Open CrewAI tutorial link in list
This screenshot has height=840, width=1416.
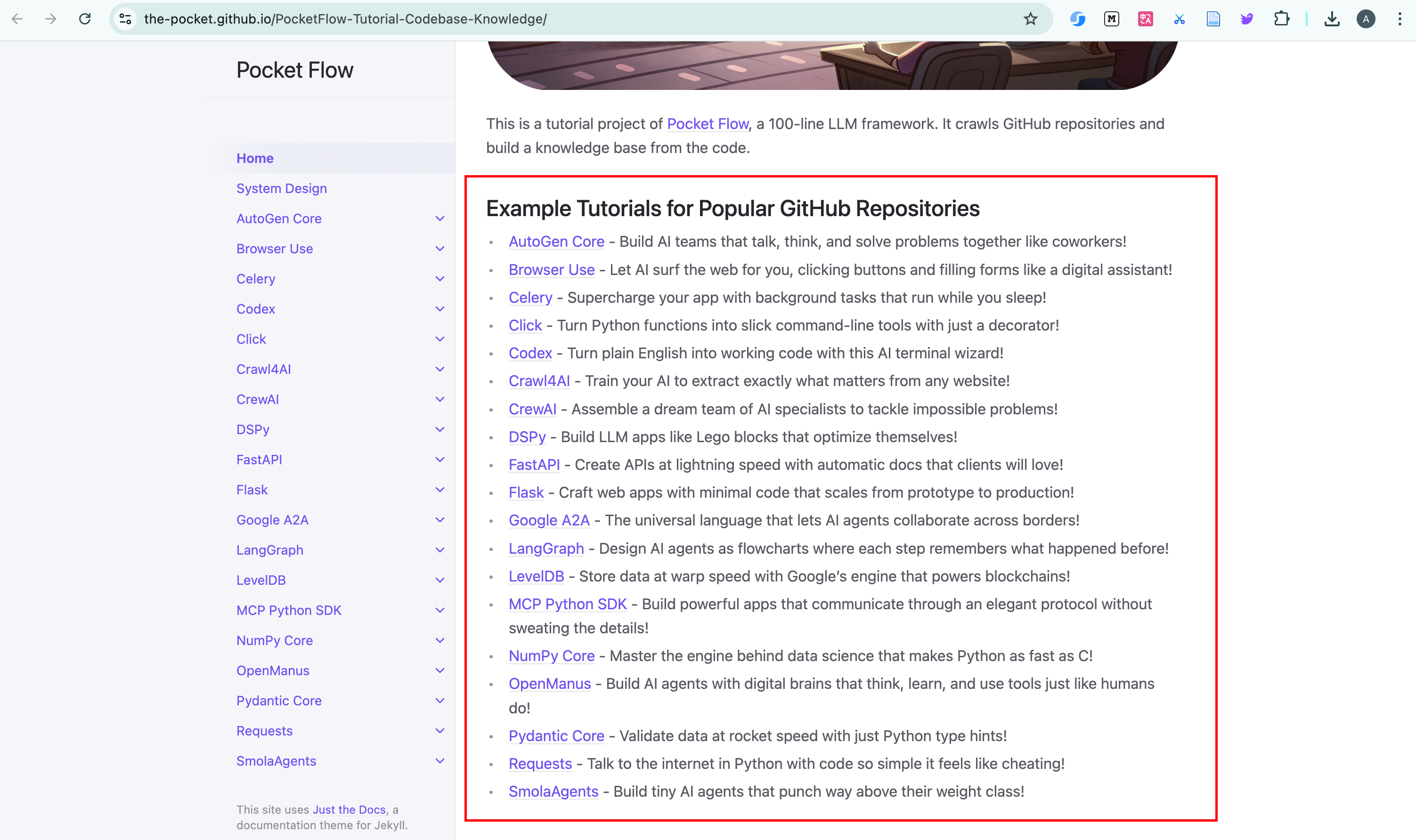(x=532, y=409)
